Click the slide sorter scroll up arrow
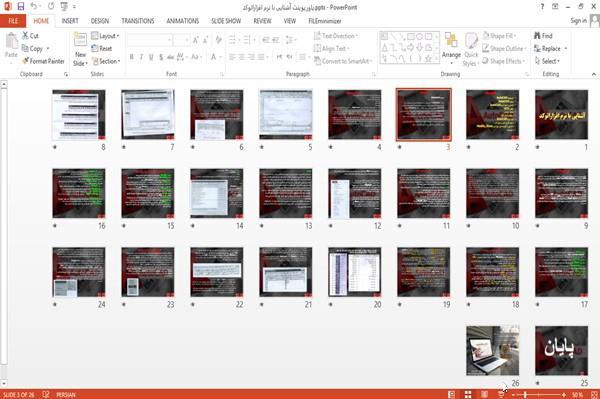 click(x=4, y=84)
